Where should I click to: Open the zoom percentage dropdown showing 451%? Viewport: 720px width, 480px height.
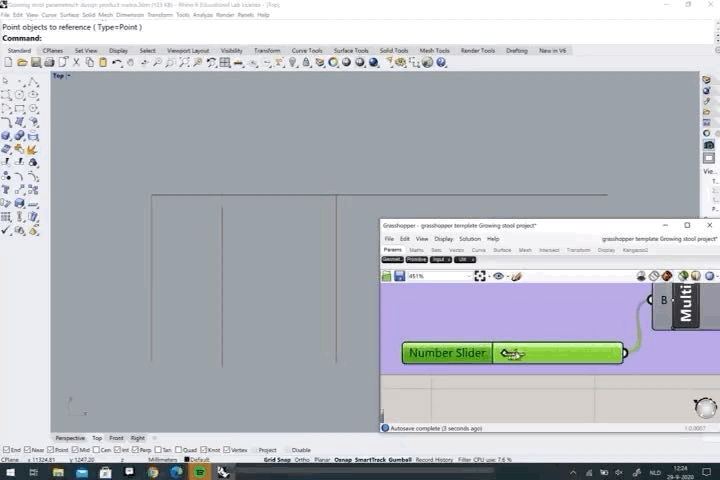438,276
